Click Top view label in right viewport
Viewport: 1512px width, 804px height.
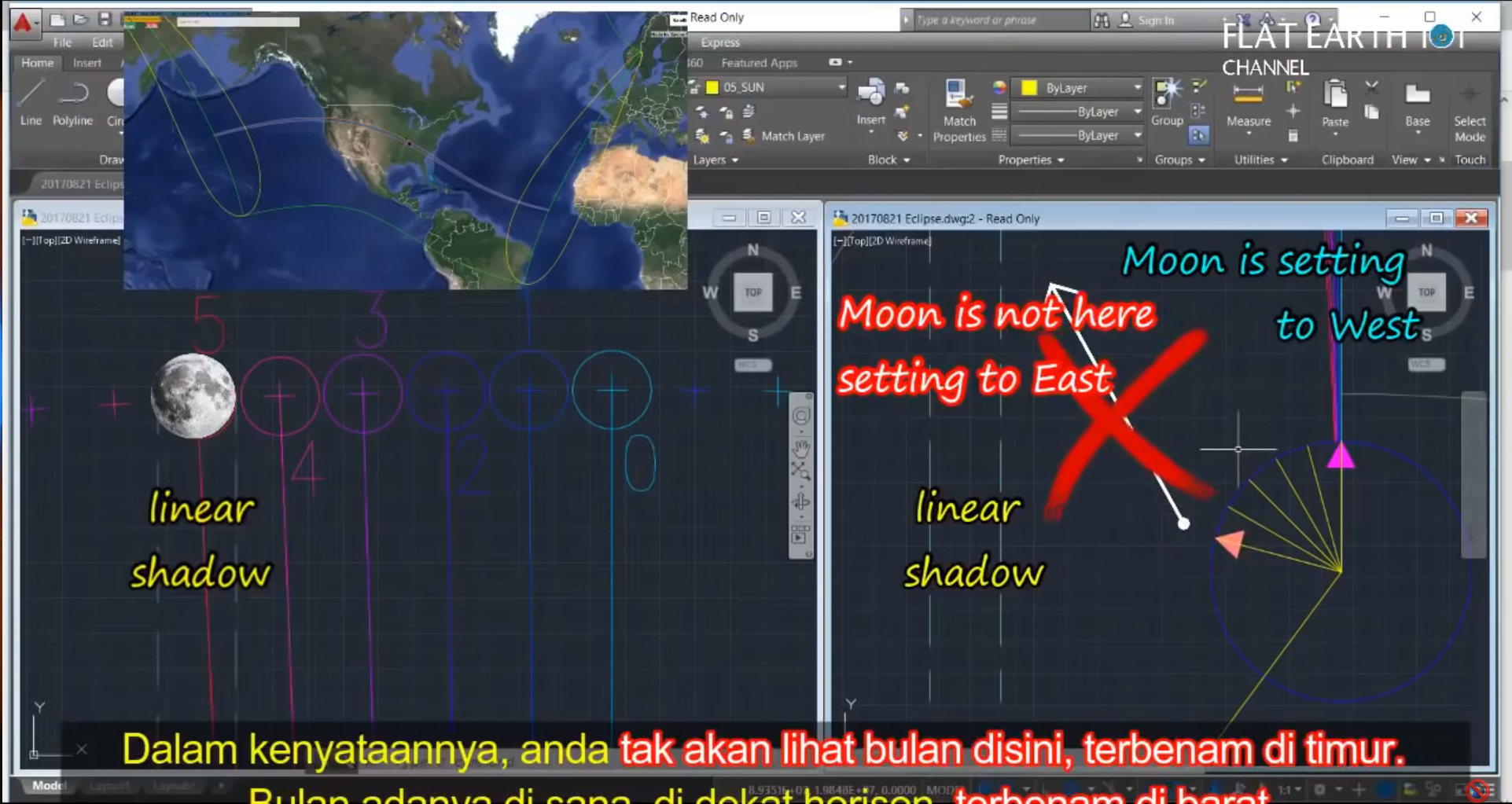click(859, 240)
